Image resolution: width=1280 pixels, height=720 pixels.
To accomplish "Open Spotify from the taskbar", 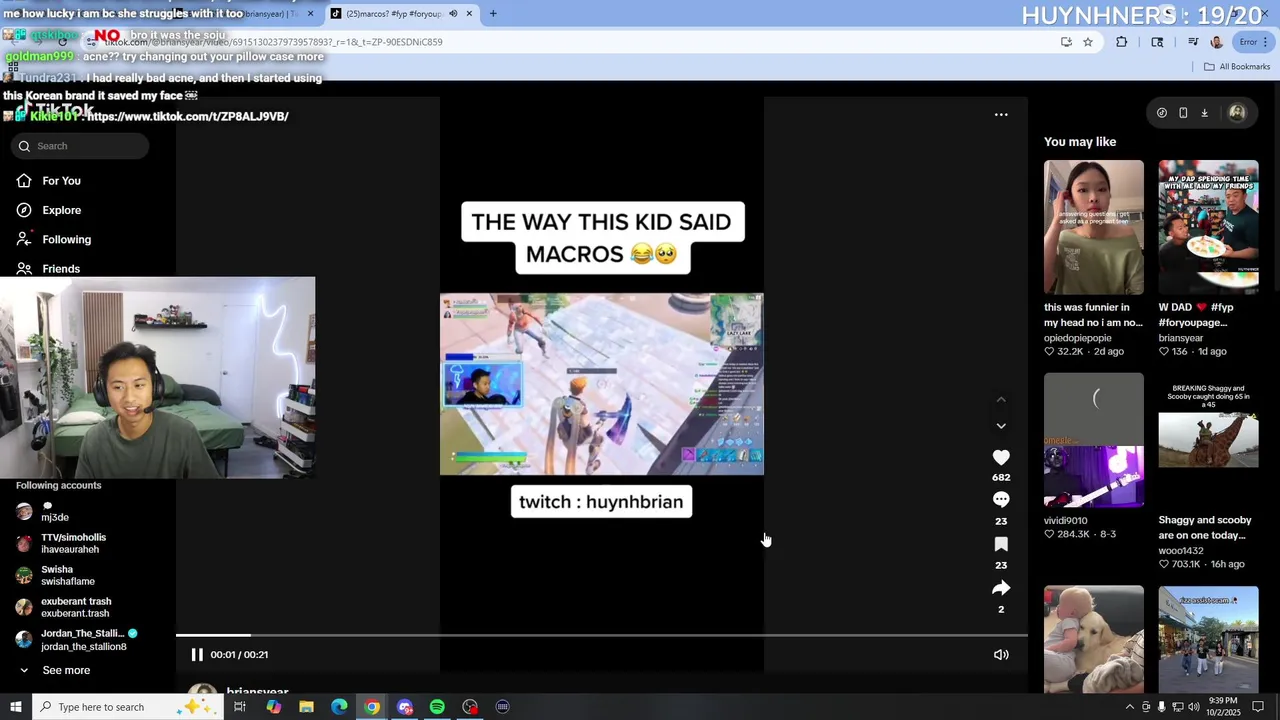I will coord(437,707).
